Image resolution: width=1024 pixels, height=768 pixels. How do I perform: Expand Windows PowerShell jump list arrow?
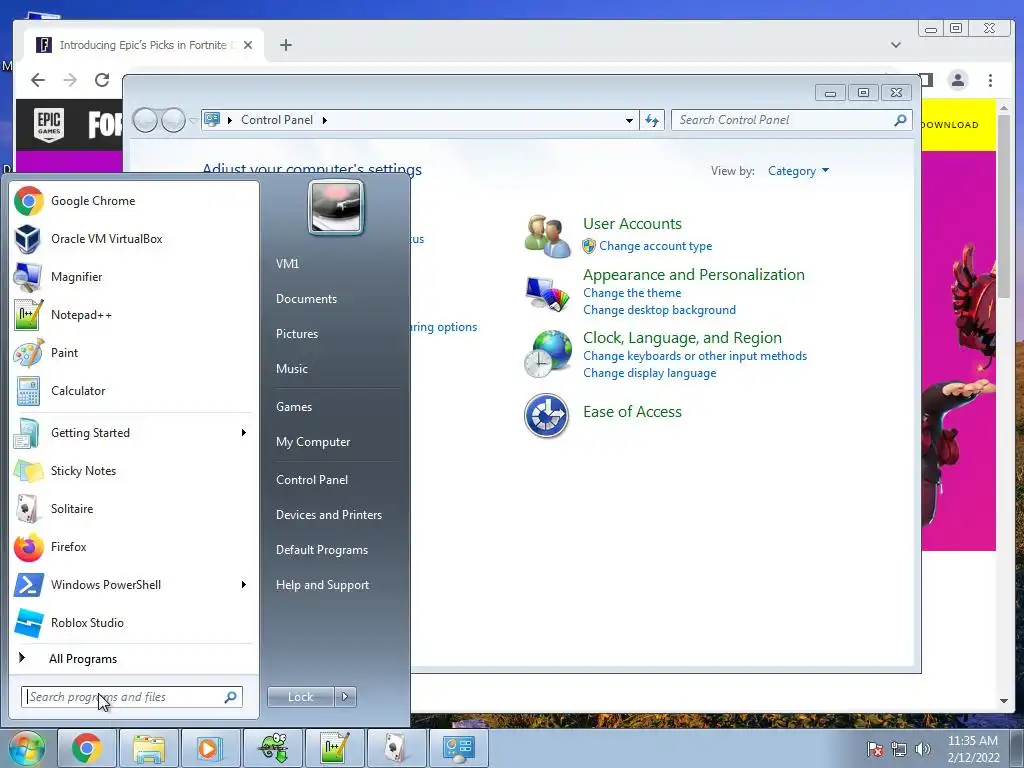(x=244, y=584)
